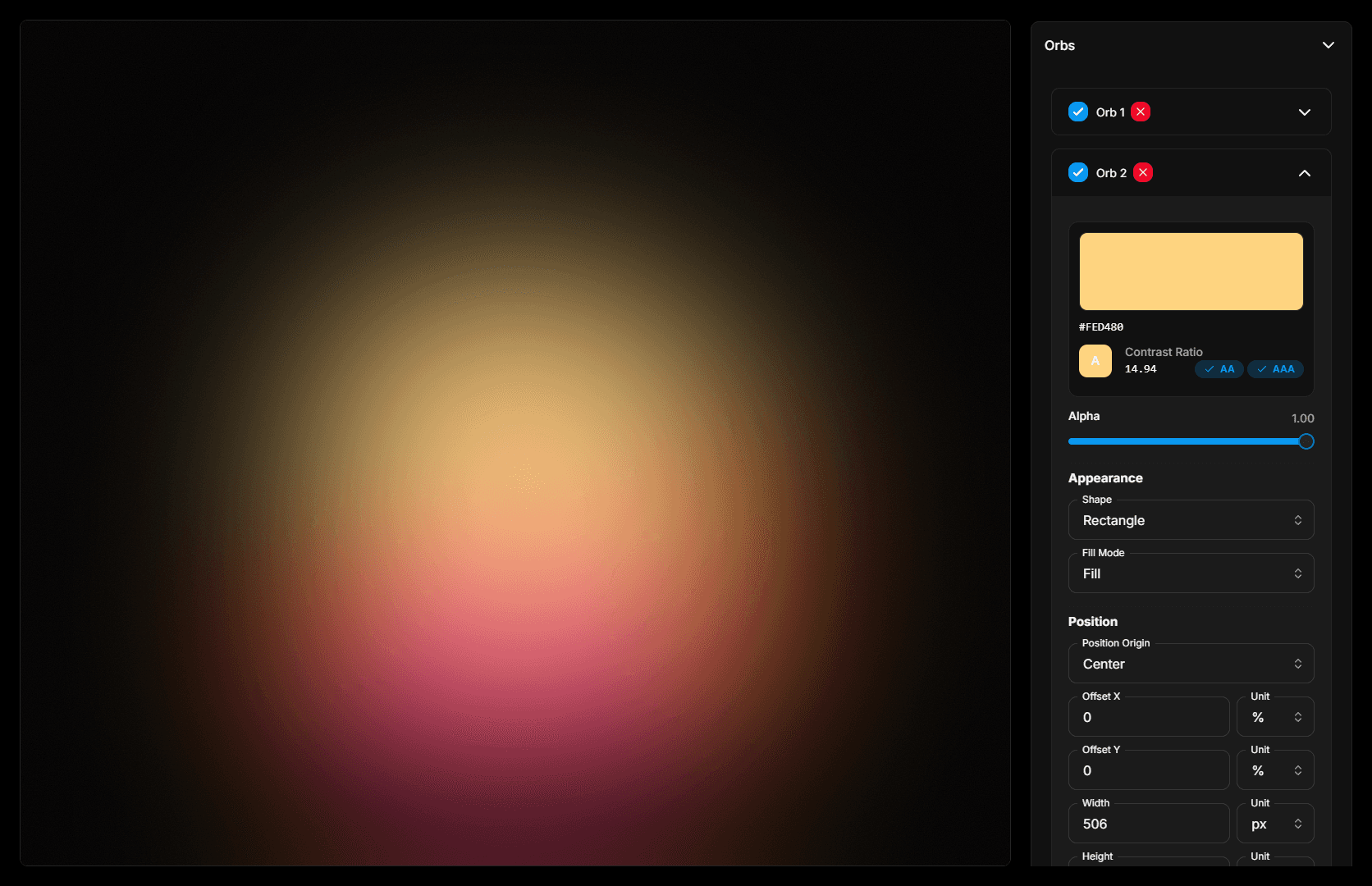Open the Position Origin dropdown
This screenshot has width=1372, height=886.
[1191, 664]
